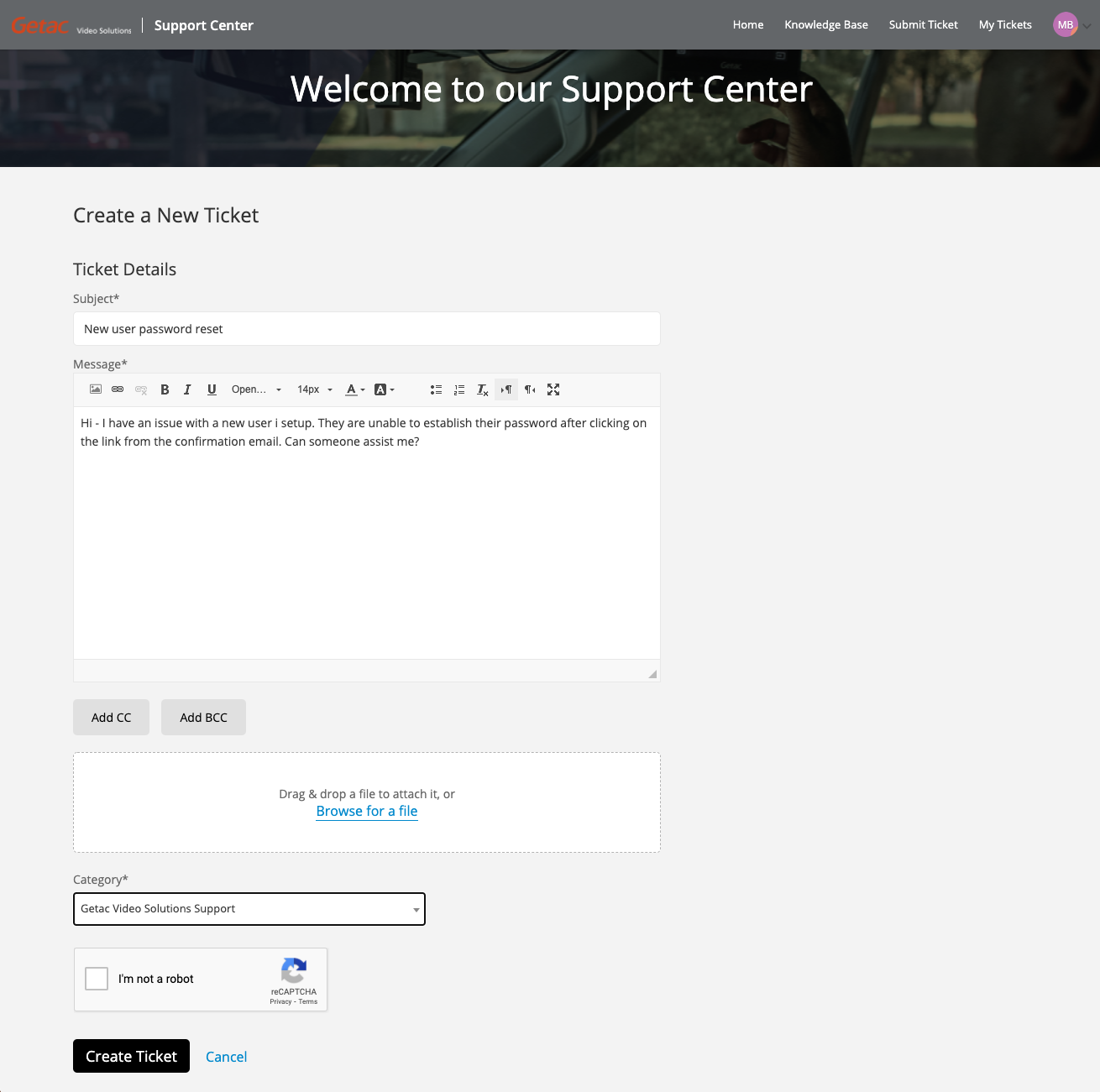
Task: Click inside the message text area
Action: [x=367, y=533]
